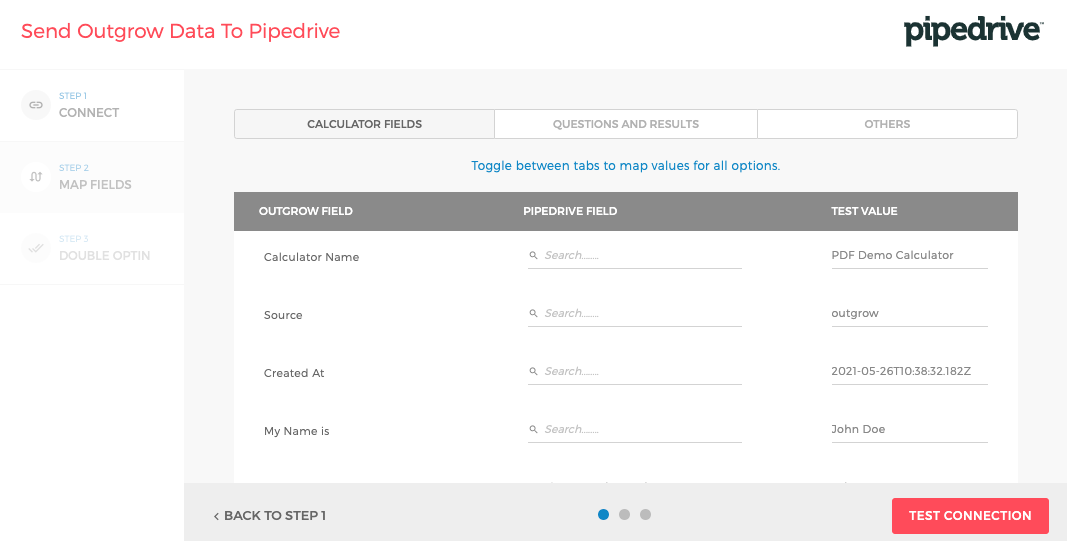Image resolution: width=1067 pixels, height=541 pixels.
Task: Click test value PDF Demo Calculator field
Action: [909, 256]
